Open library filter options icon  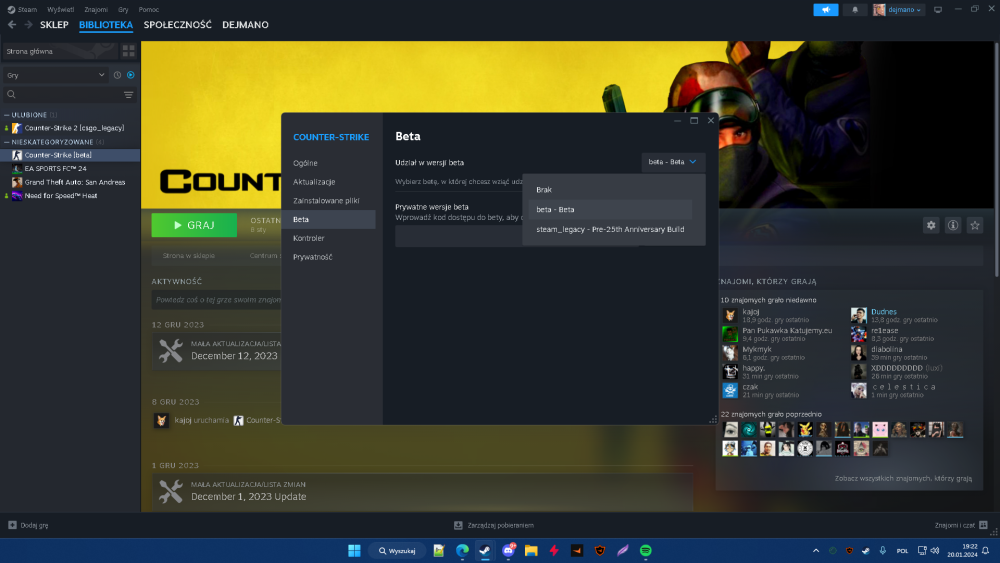(x=129, y=94)
